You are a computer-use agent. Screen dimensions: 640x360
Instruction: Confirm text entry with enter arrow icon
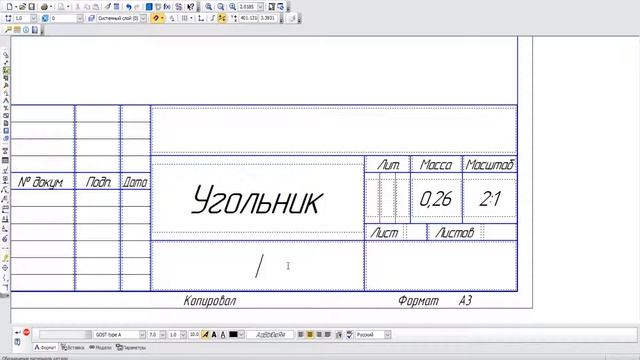[x=18, y=333]
